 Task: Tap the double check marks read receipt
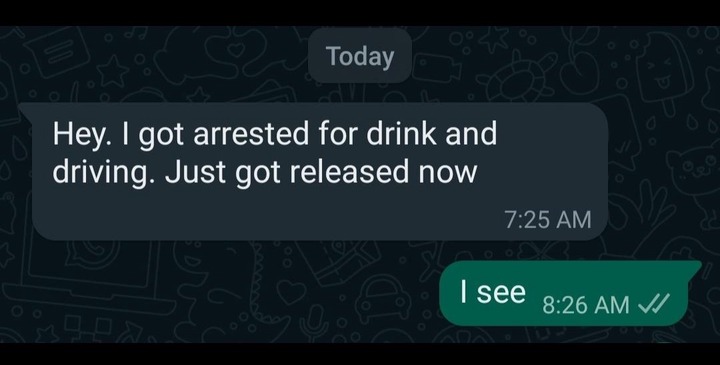click(654, 304)
